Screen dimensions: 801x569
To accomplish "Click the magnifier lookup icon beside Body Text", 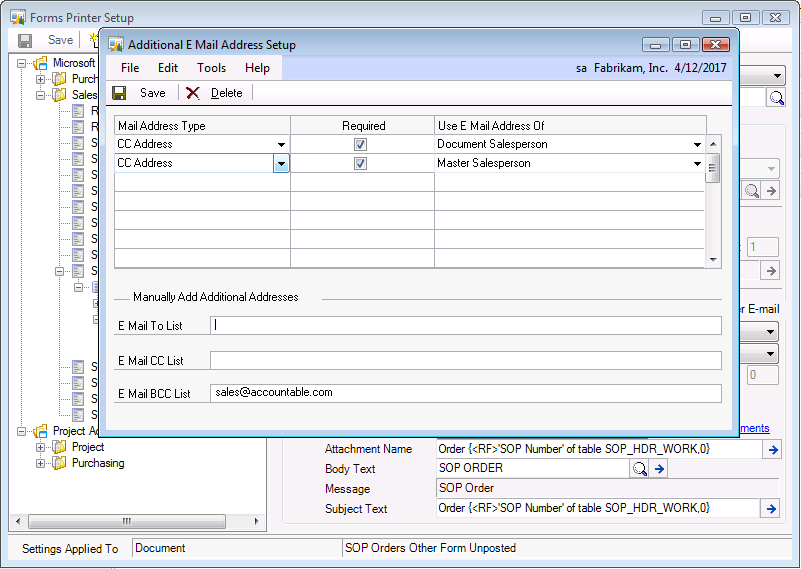I will 638,469.
